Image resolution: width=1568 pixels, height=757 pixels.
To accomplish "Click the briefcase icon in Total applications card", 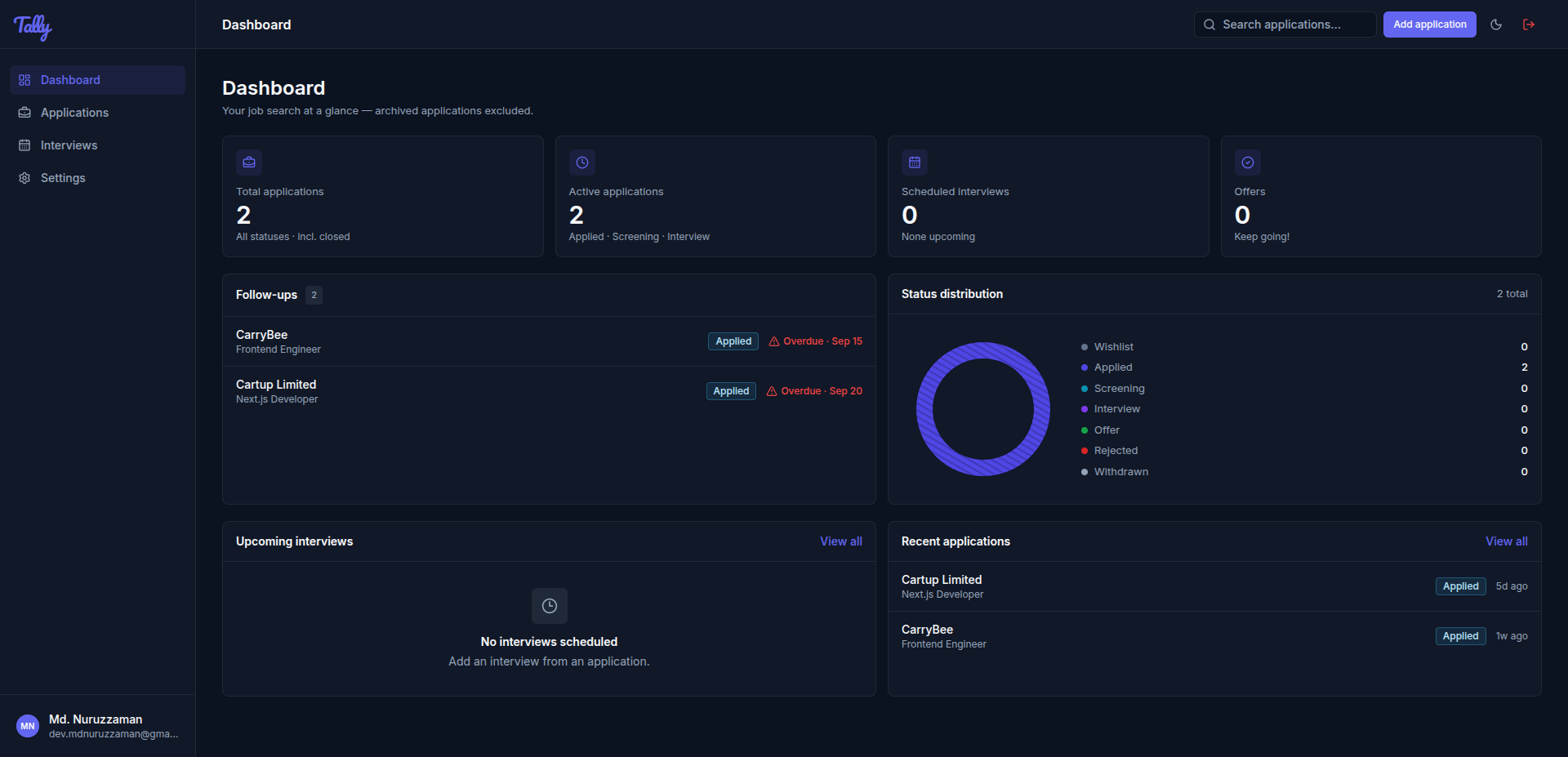I will (x=249, y=163).
